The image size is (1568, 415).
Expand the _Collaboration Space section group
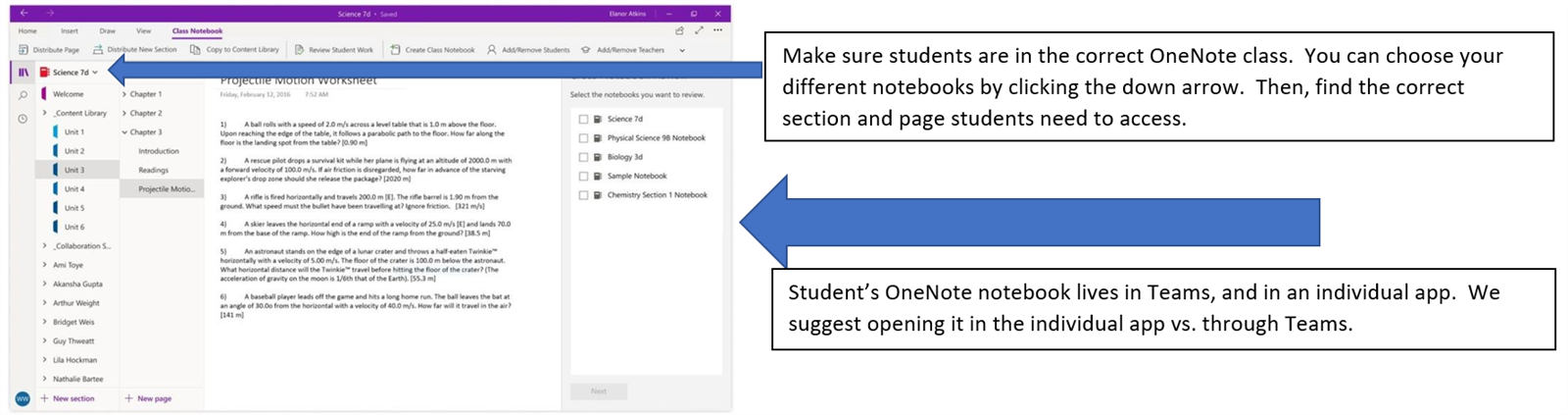coord(45,246)
